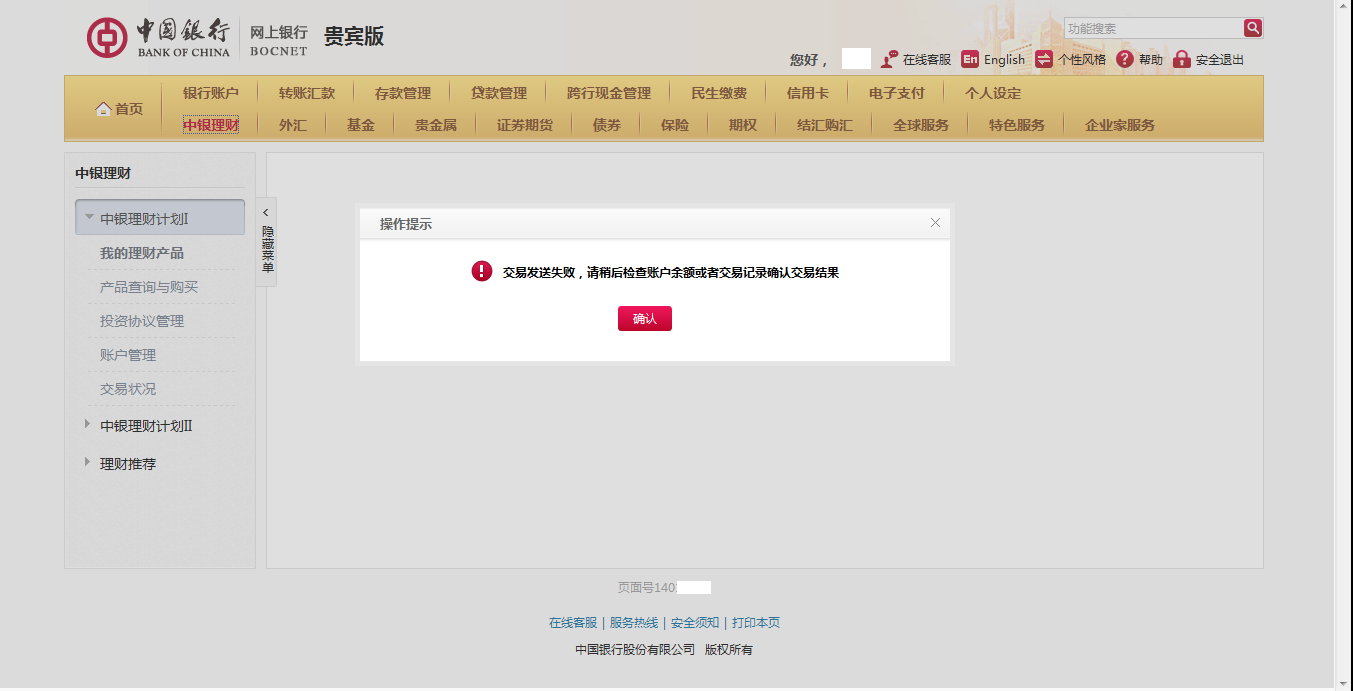
Task: Open the 转账汇款 menu
Action: (307, 93)
